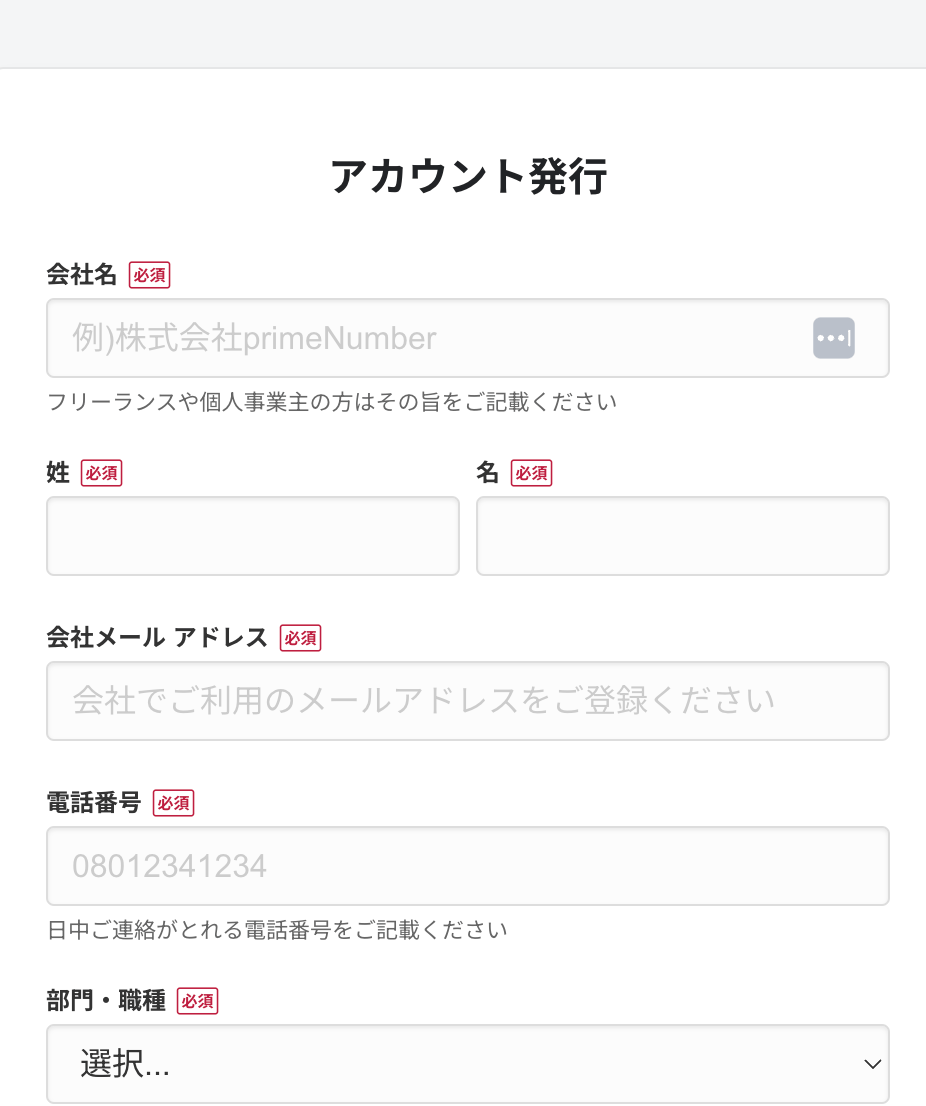Click the 名 field label

tap(487, 473)
